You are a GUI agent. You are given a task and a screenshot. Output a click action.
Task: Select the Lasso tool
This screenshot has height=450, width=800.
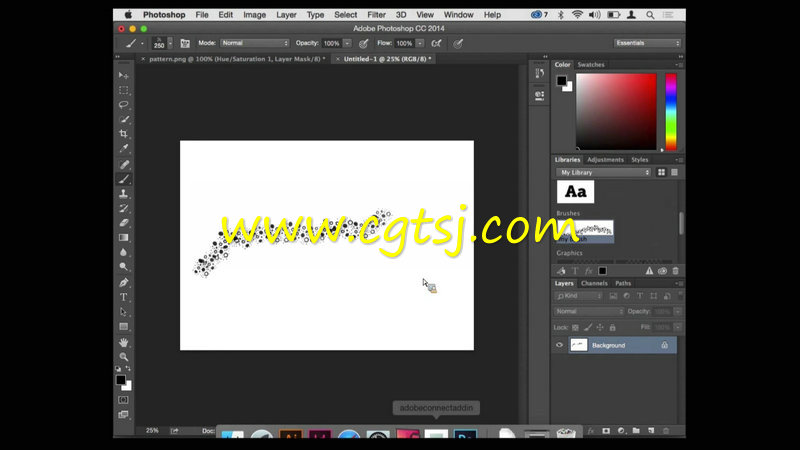click(123, 105)
